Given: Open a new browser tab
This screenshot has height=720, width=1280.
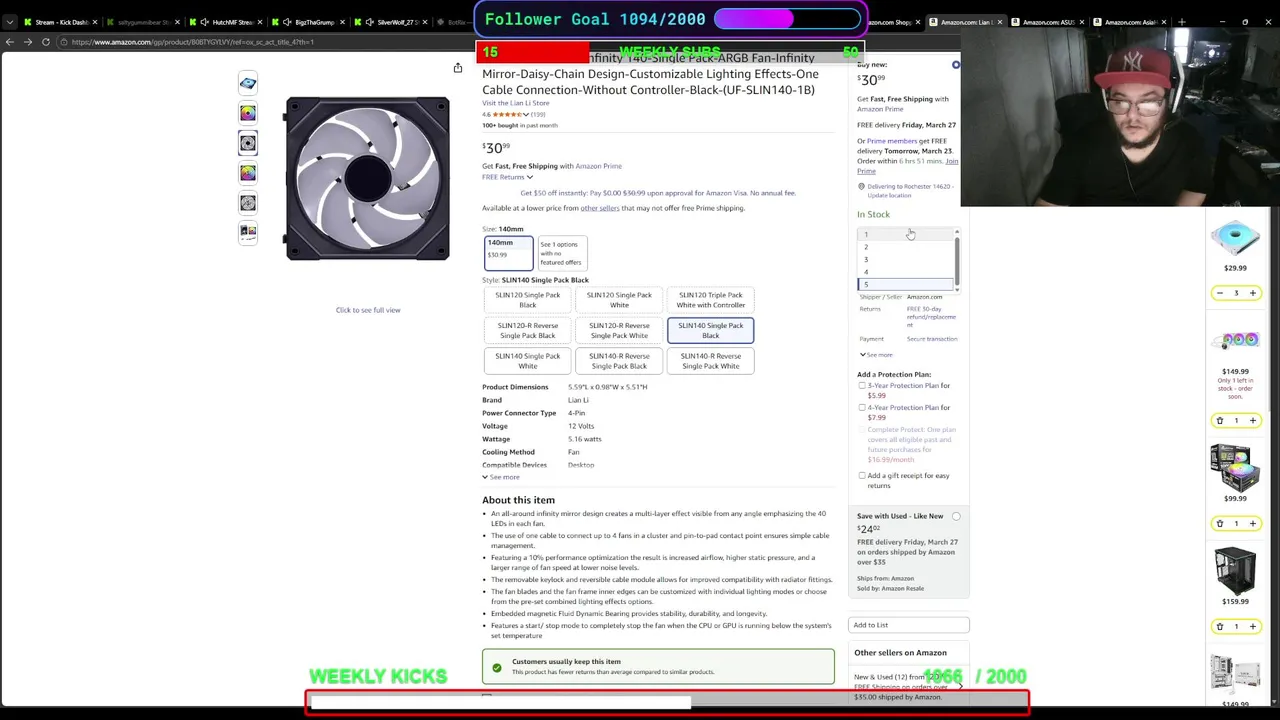Looking at the screenshot, I should click(1181, 22).
